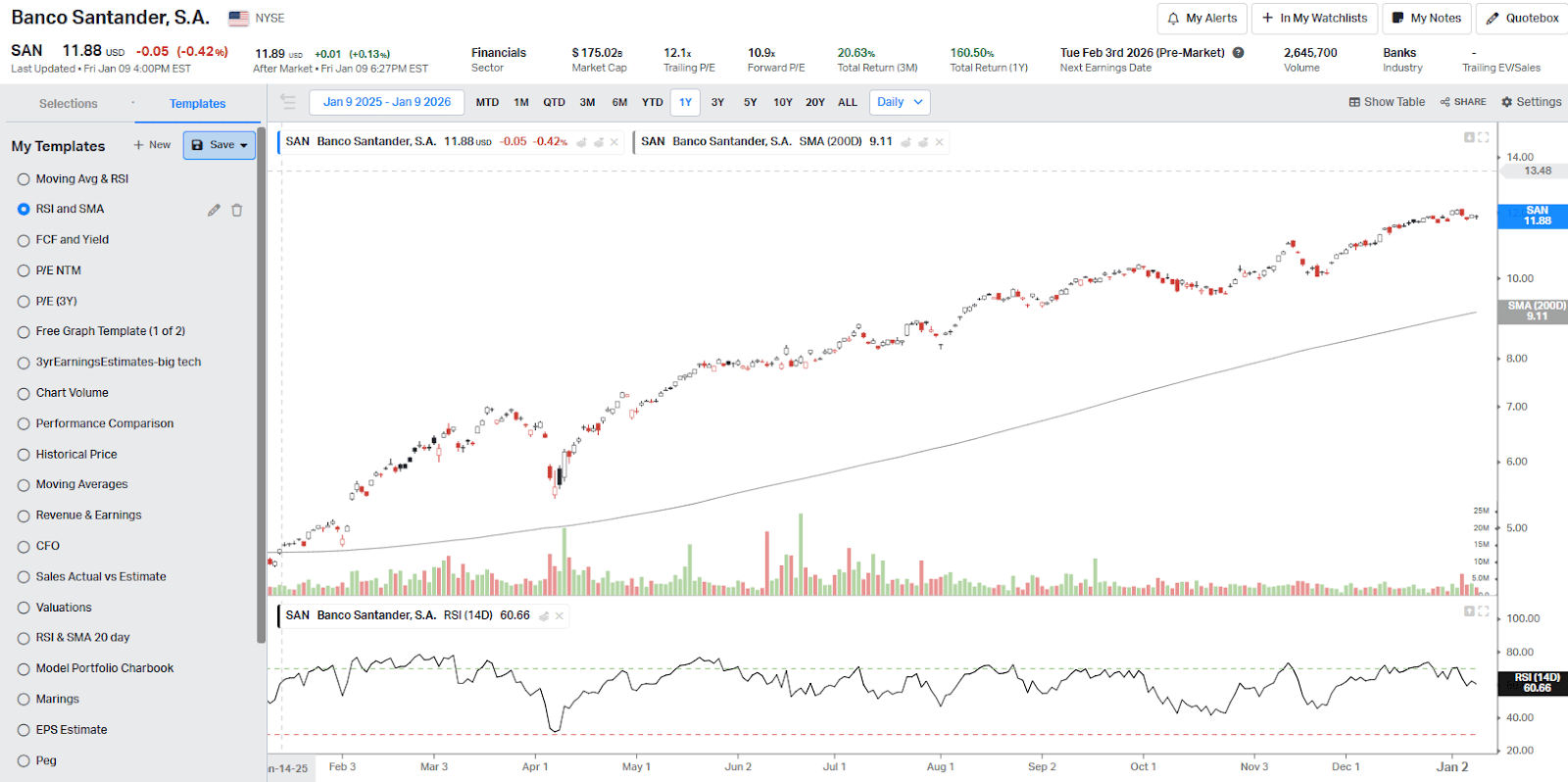Open the date range picker Jan 9 2025 - Jan 9 2026
Screen dimensions: 1568x782
(x=387, y=102)
